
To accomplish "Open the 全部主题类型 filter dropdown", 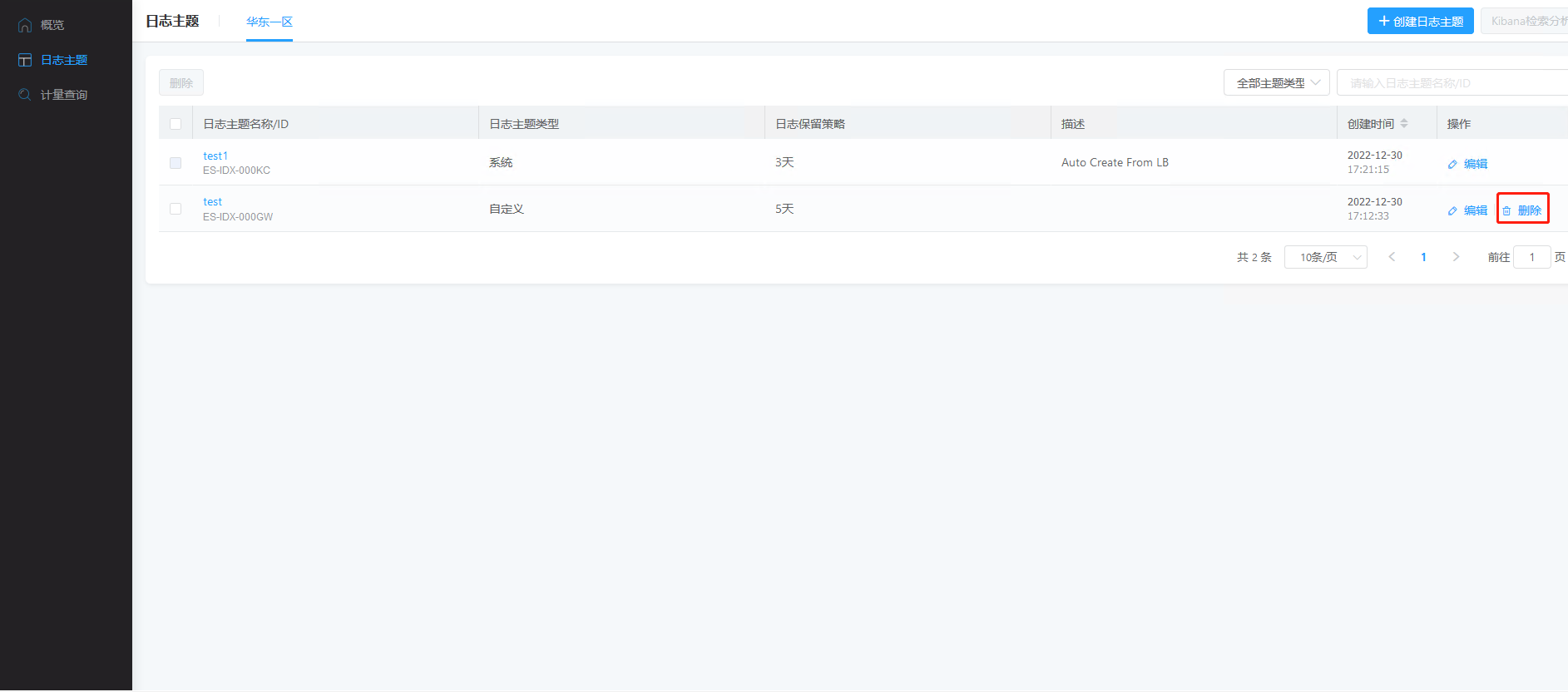I will coord(1276,83).
